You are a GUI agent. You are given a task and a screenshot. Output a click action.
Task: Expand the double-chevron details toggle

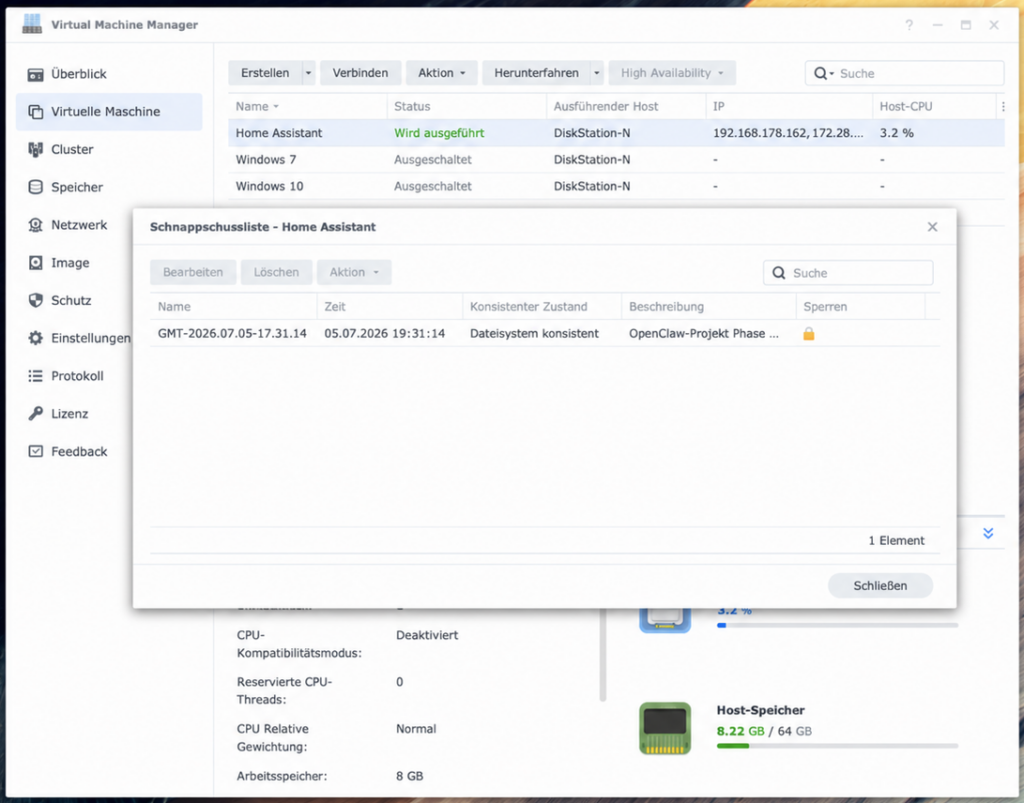pos(988,533)
